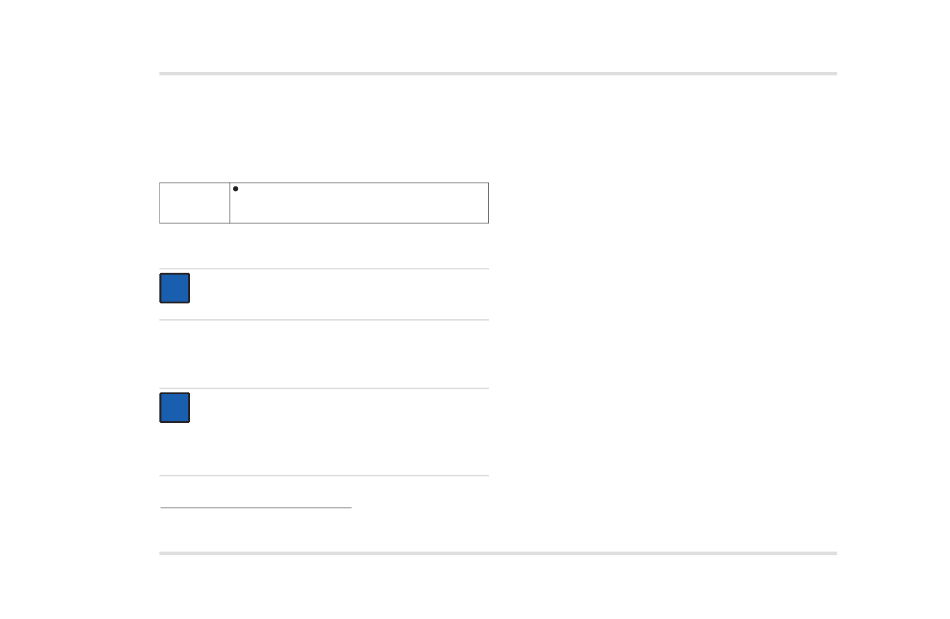The width and height of the screenshot is (950, 619).
Task: Click the short dark footnote separator line
Action: click(256, 508)
